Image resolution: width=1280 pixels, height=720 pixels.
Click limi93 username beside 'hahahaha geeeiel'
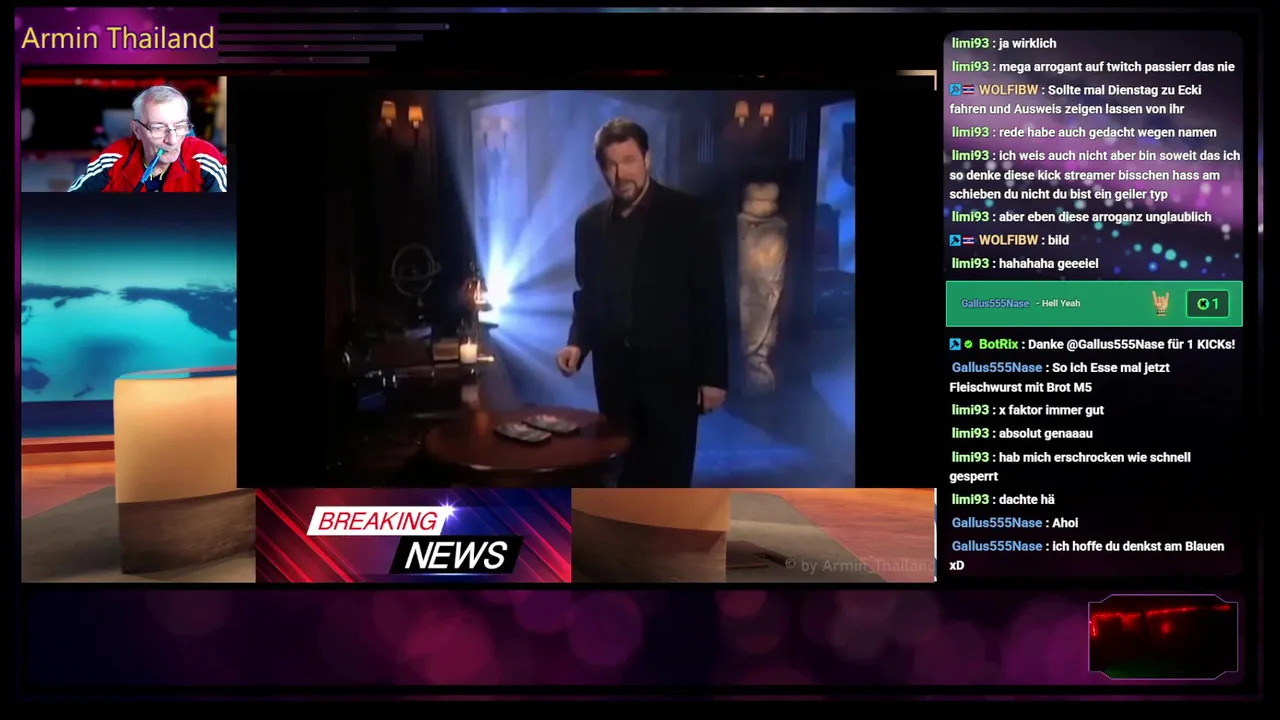970,264
